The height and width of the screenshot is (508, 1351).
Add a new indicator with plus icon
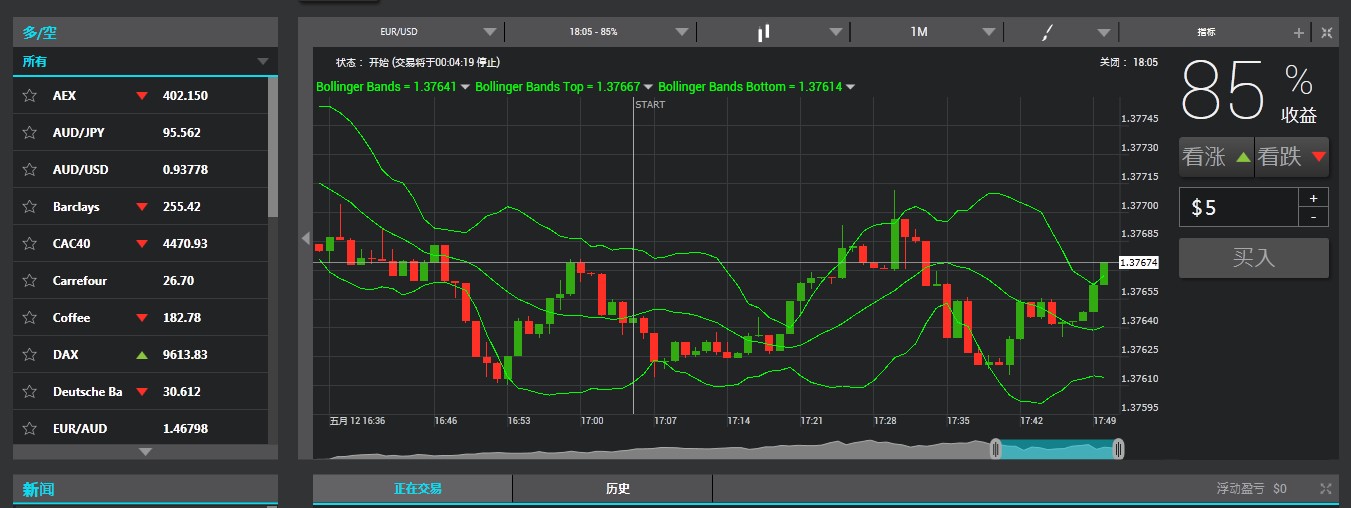pos(1299,33)
